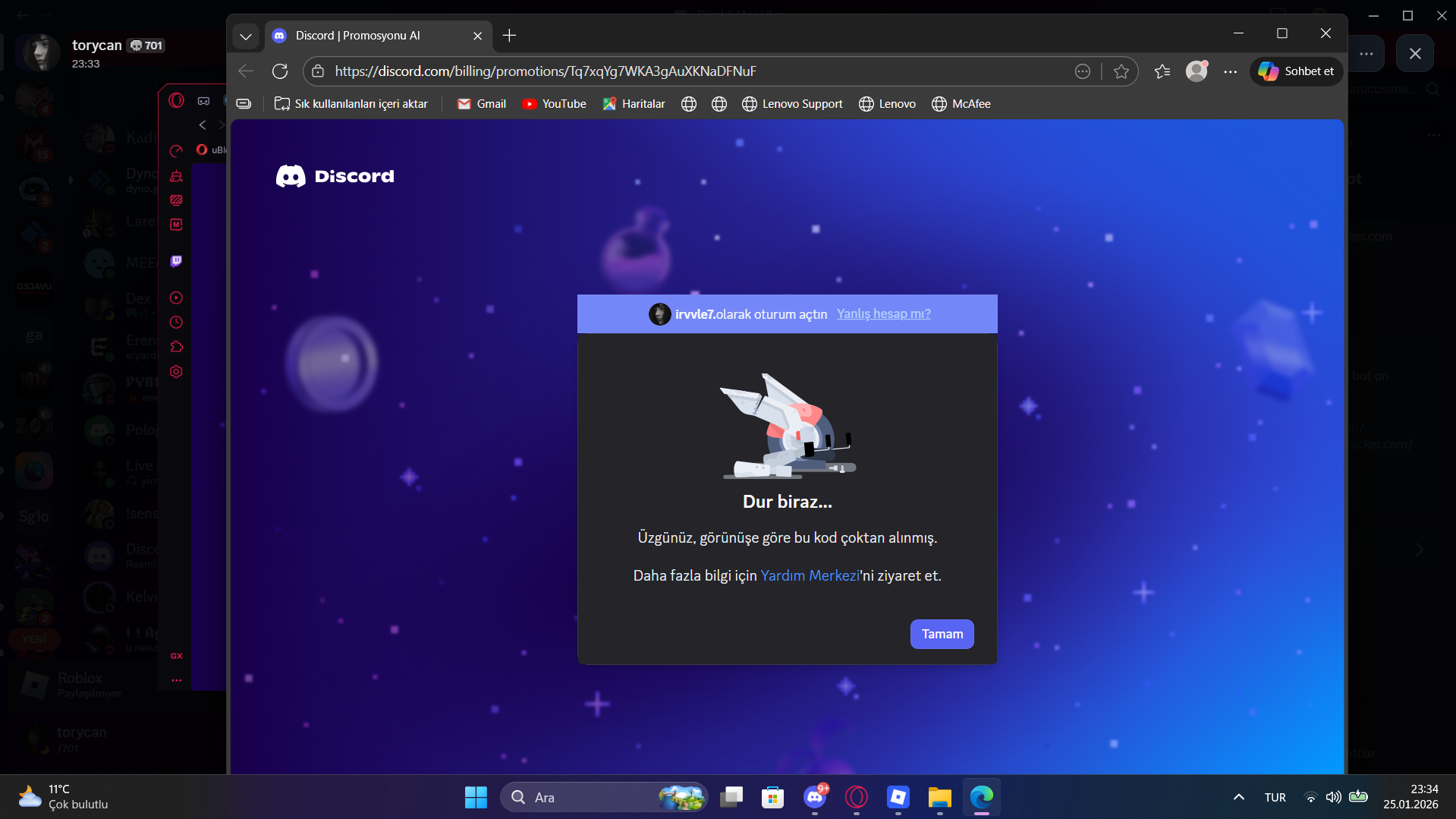1456x819 pixels.
Task: Click the Edge icon on the taskbar
Action: tap(982, 797)
